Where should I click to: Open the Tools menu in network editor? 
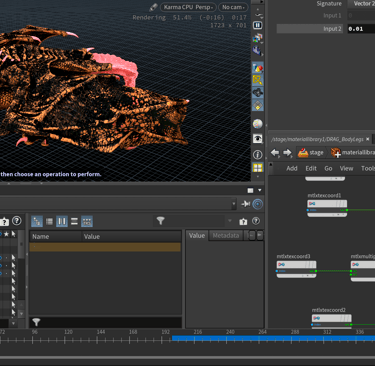pyautogui.click(x=368, y=168)
